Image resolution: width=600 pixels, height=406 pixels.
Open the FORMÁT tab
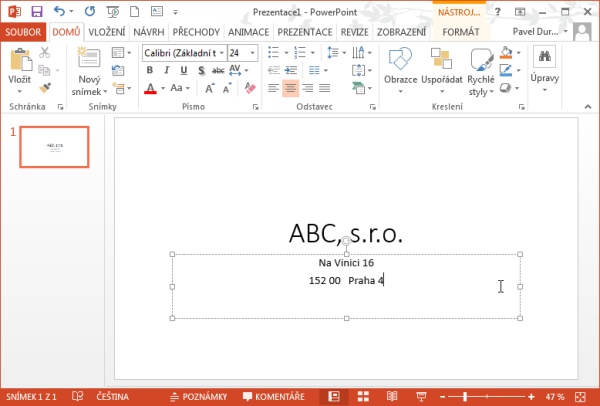[x=461, y=32]
